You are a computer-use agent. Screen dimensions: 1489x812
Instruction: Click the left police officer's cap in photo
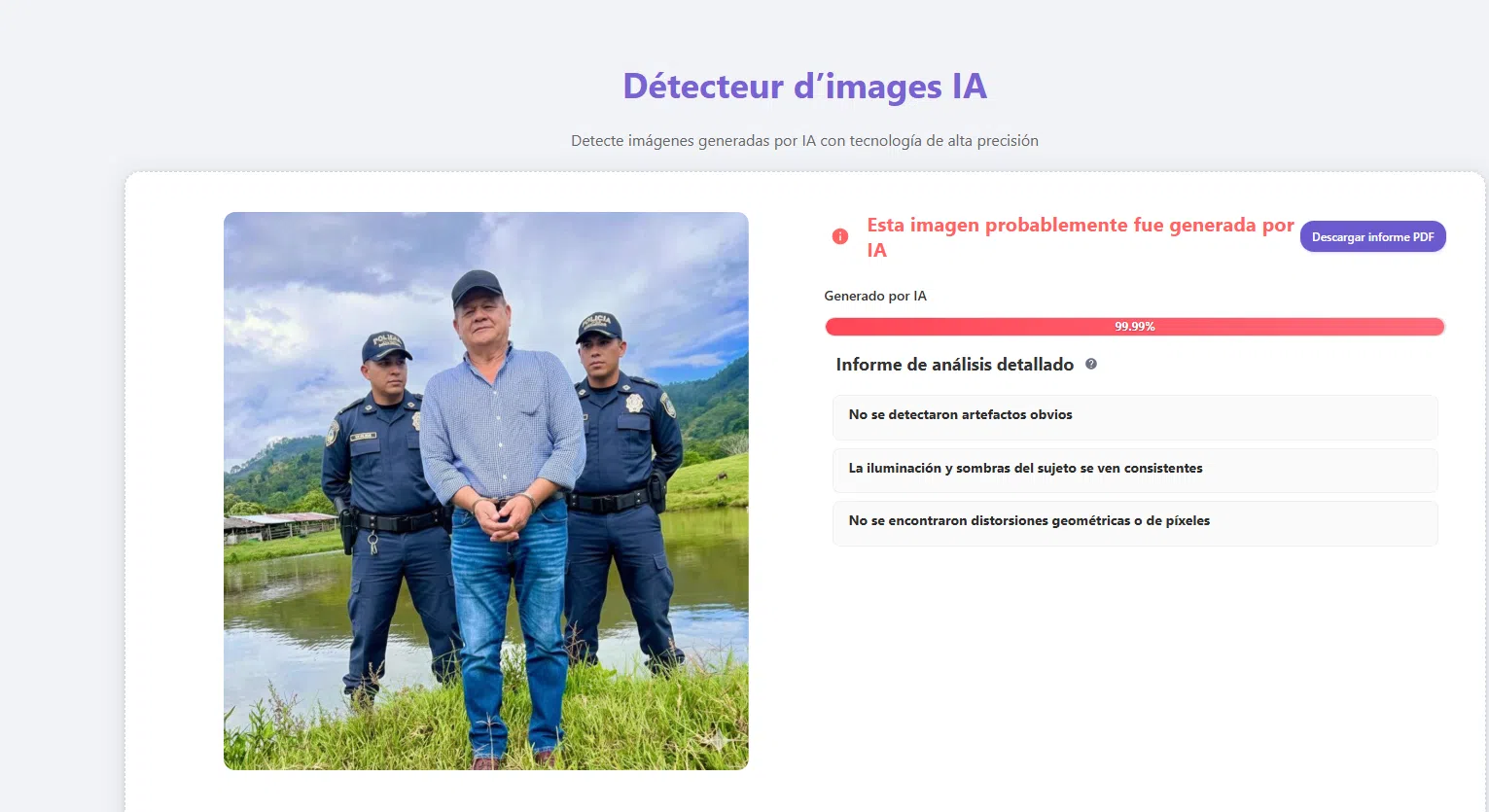pyautogui.click(x=385, y=345)
